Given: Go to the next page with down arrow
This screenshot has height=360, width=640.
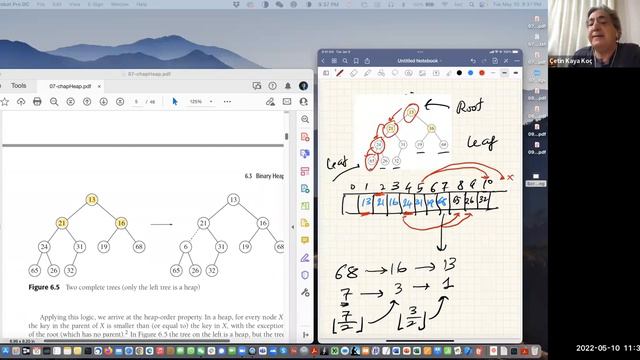Looking at the screenshot, I should click(104, 102).
